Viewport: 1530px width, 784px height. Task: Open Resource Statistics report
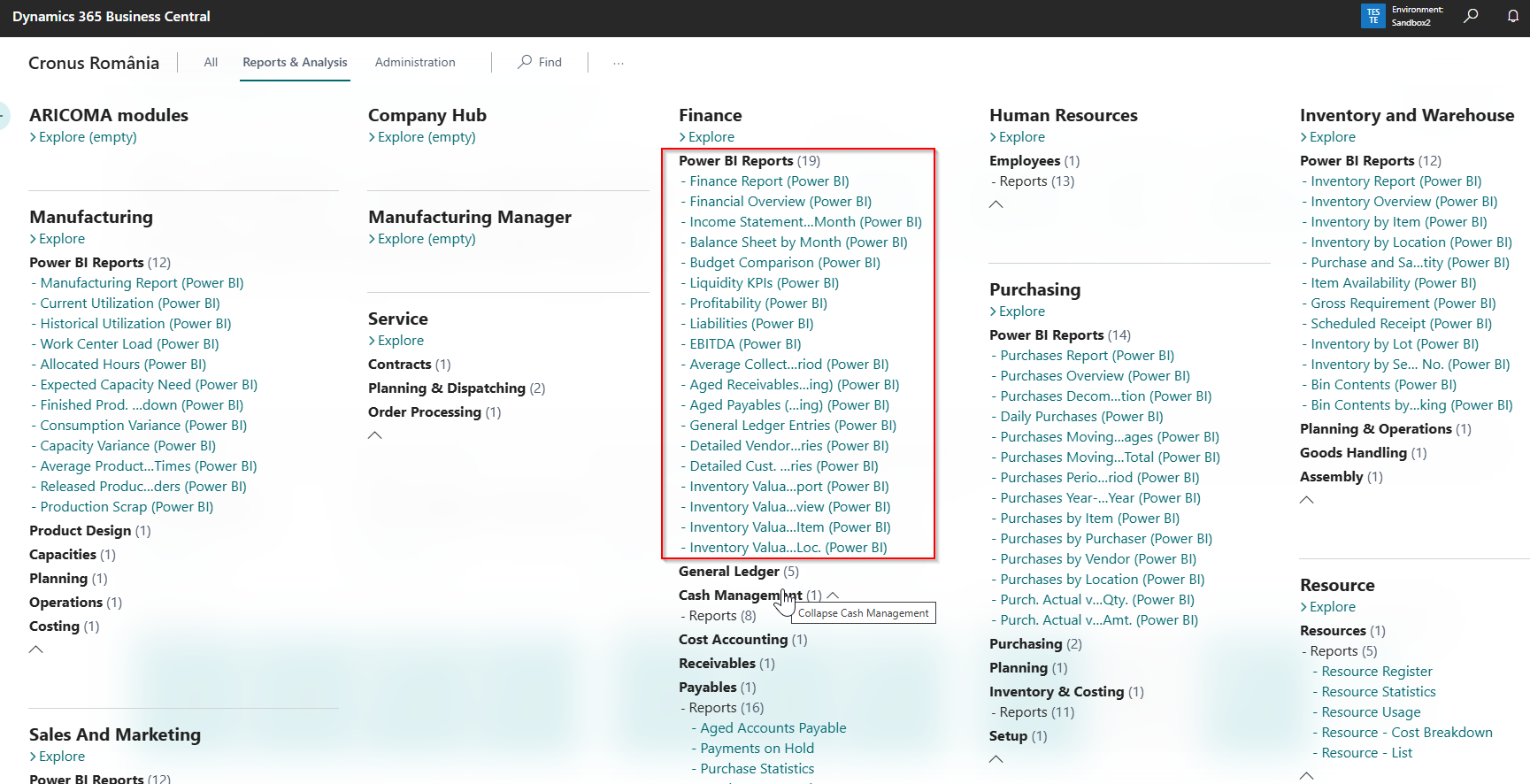1379,692
